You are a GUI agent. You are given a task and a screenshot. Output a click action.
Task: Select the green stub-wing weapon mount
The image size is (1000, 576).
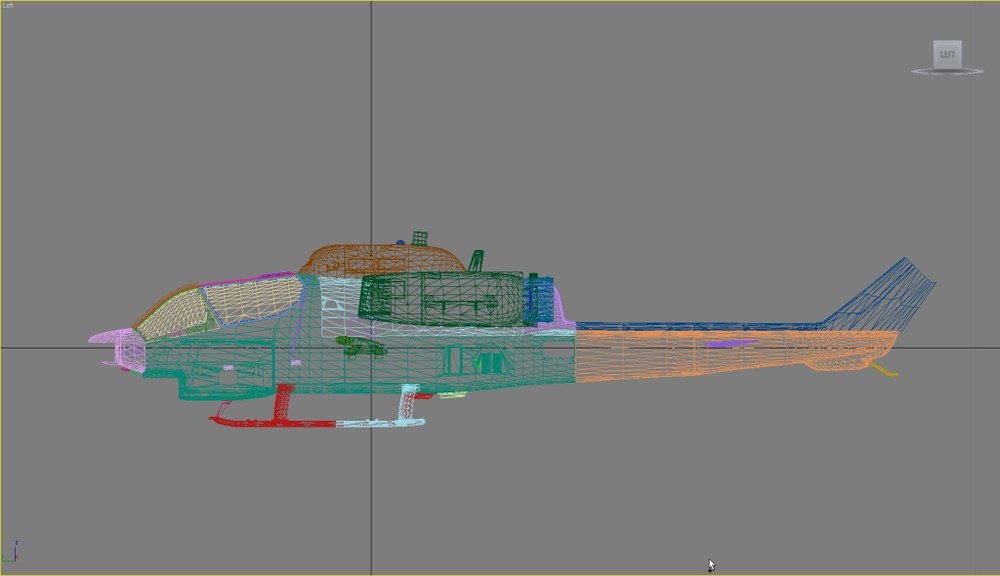(x=362, y=345)
